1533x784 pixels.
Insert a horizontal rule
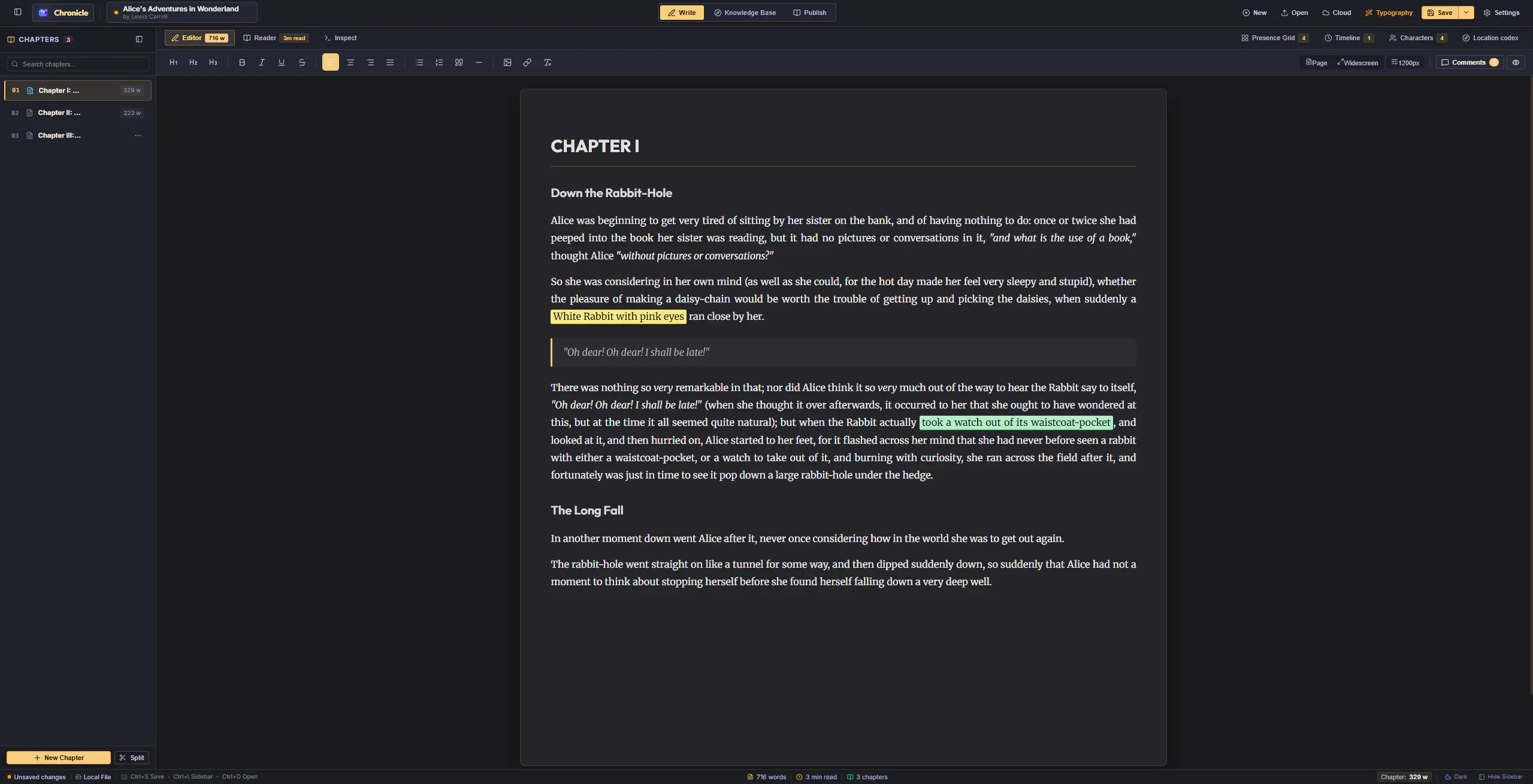tap(479, 62)
